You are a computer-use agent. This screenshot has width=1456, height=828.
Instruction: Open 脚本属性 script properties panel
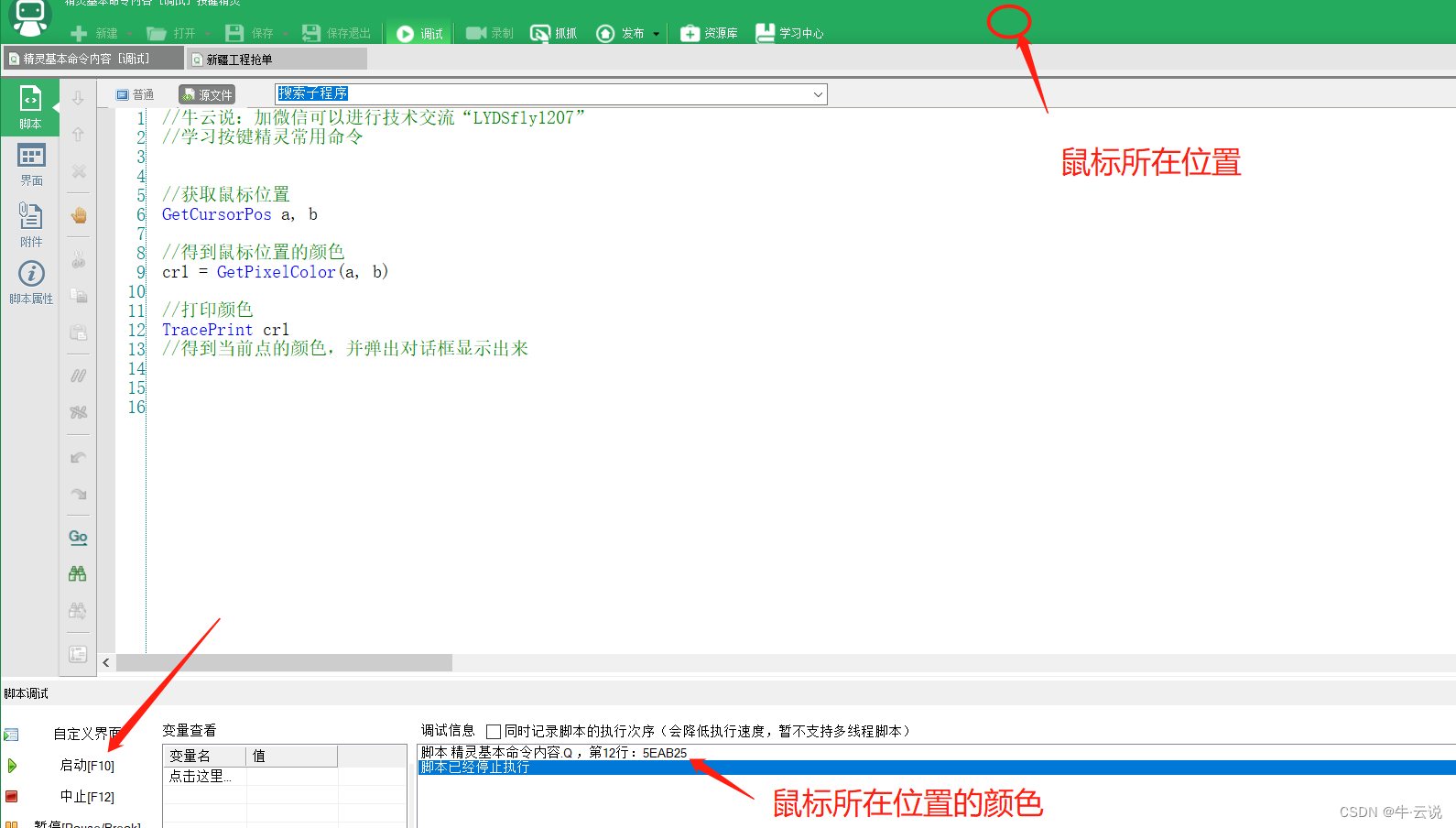[31, 282]
